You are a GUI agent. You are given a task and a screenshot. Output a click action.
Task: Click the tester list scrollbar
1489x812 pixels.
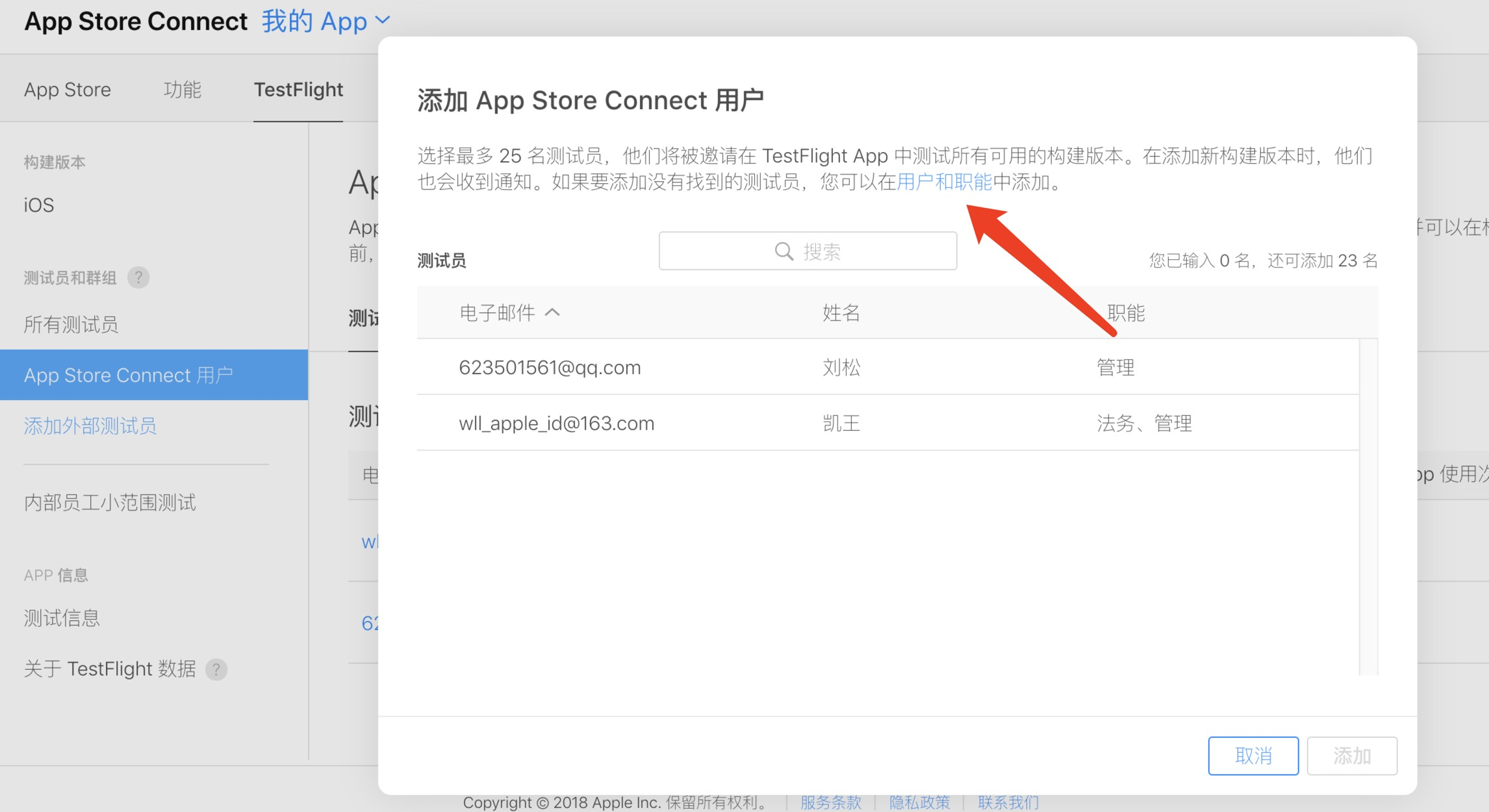point(1368,507)
